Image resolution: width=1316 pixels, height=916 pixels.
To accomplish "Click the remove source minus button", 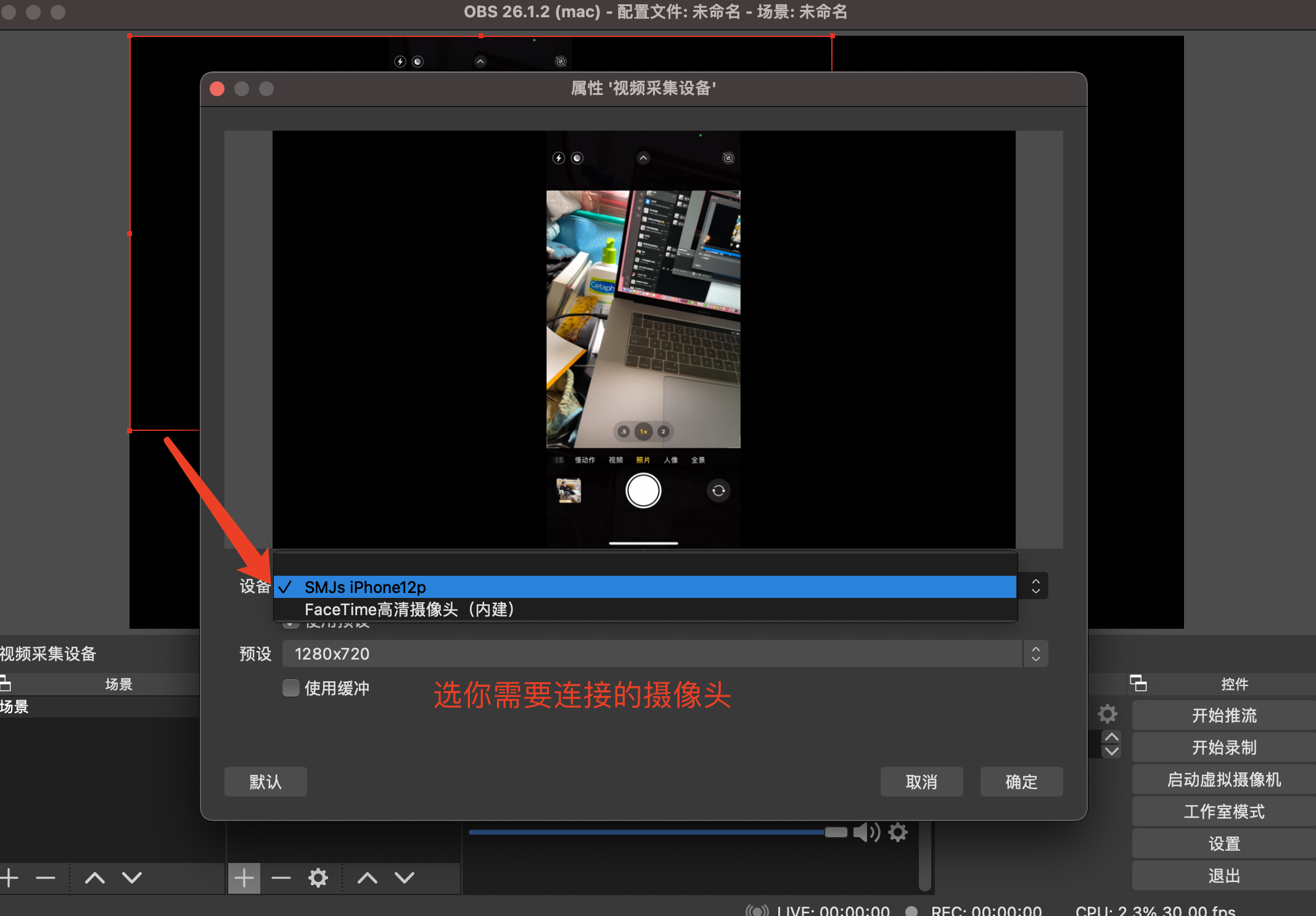I will [281, 878].
